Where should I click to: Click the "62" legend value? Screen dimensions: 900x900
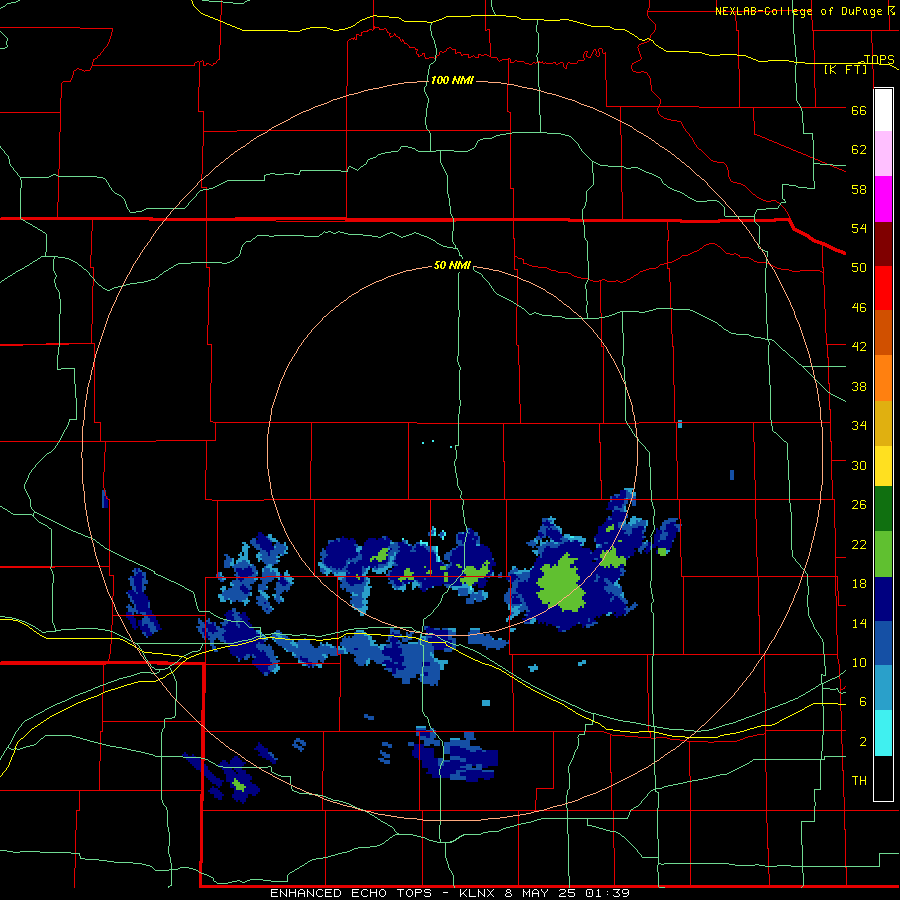[x=859, y=150]
